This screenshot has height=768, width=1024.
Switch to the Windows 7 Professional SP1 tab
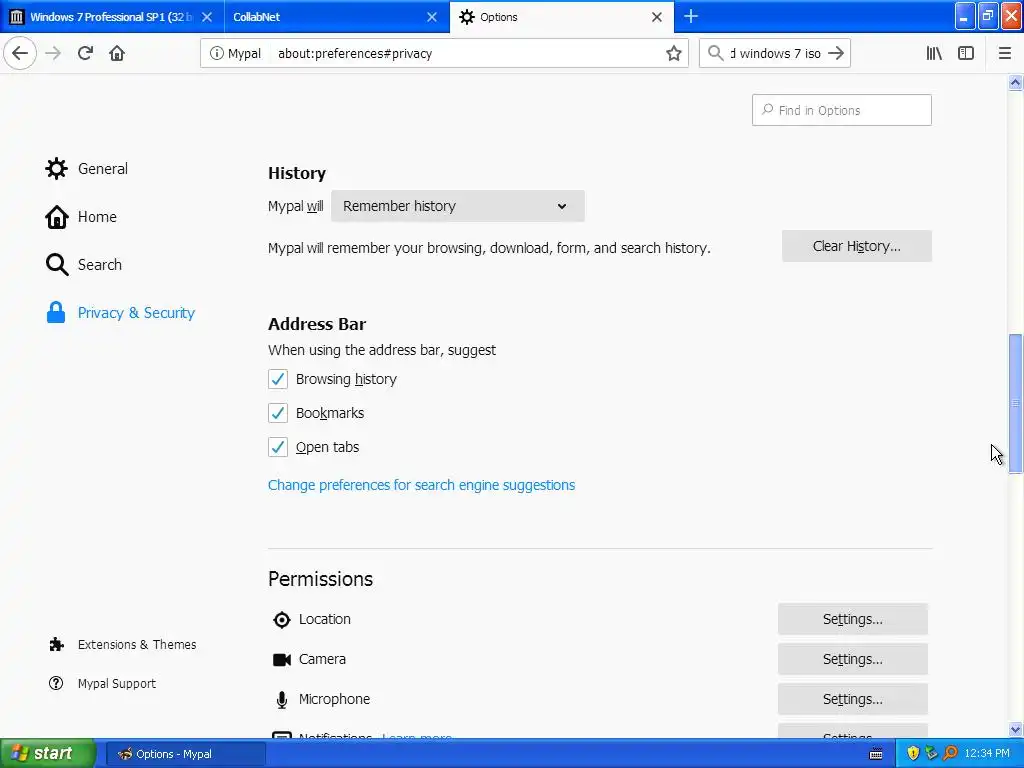[x=111, y=17]
